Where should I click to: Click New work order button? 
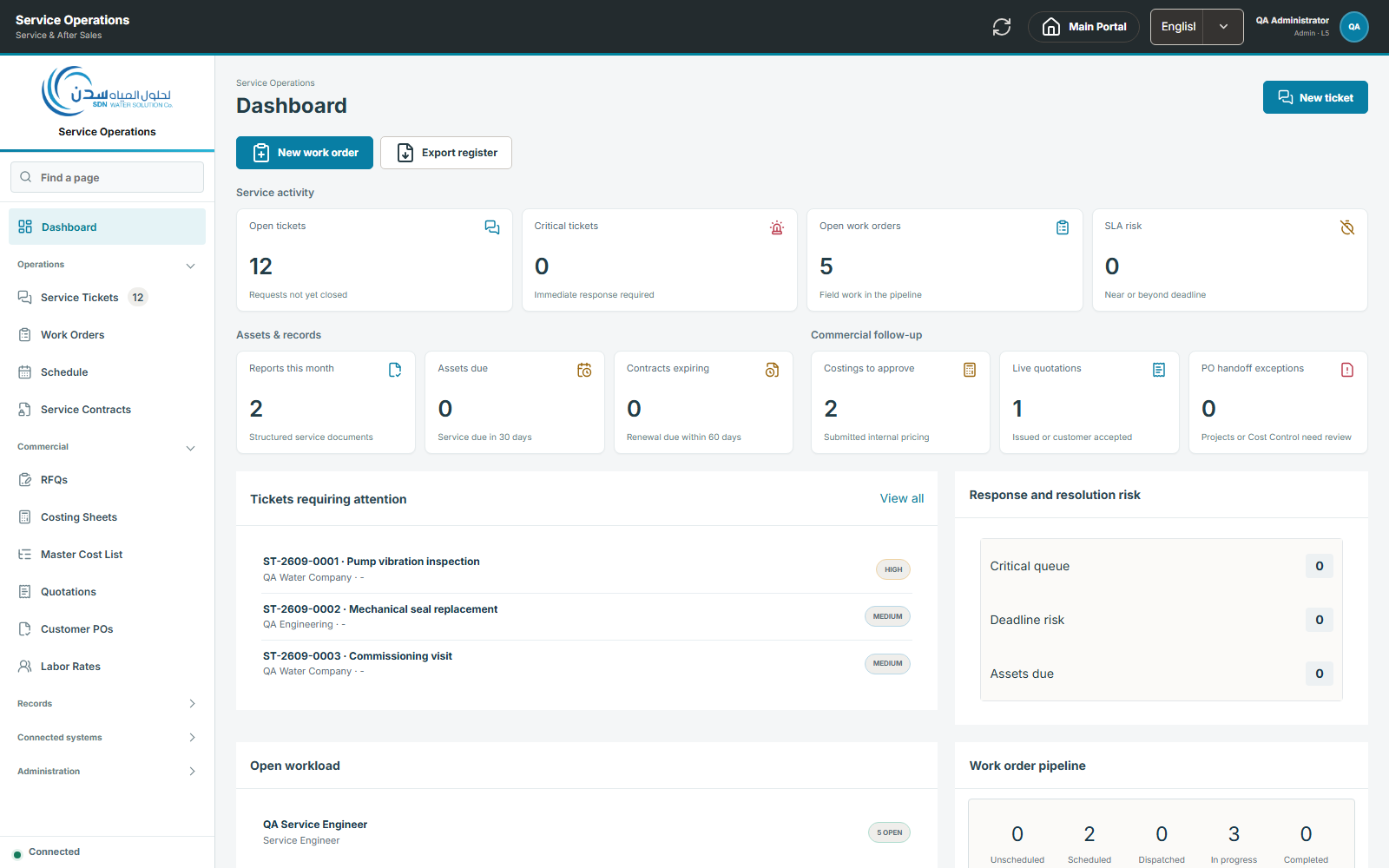coord(305,153)
